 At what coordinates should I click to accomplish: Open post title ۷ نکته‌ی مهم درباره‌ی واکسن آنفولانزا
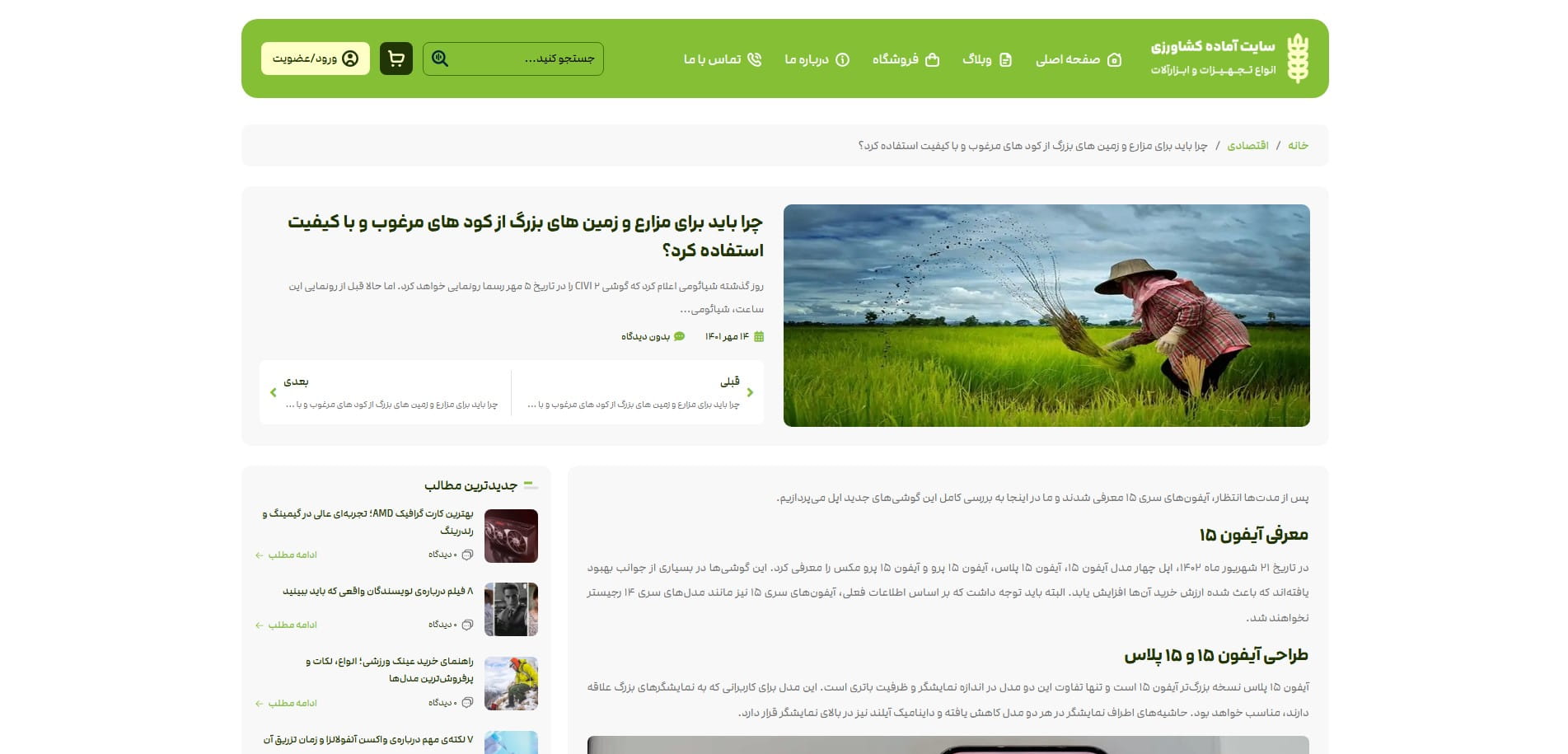point(368,739)
